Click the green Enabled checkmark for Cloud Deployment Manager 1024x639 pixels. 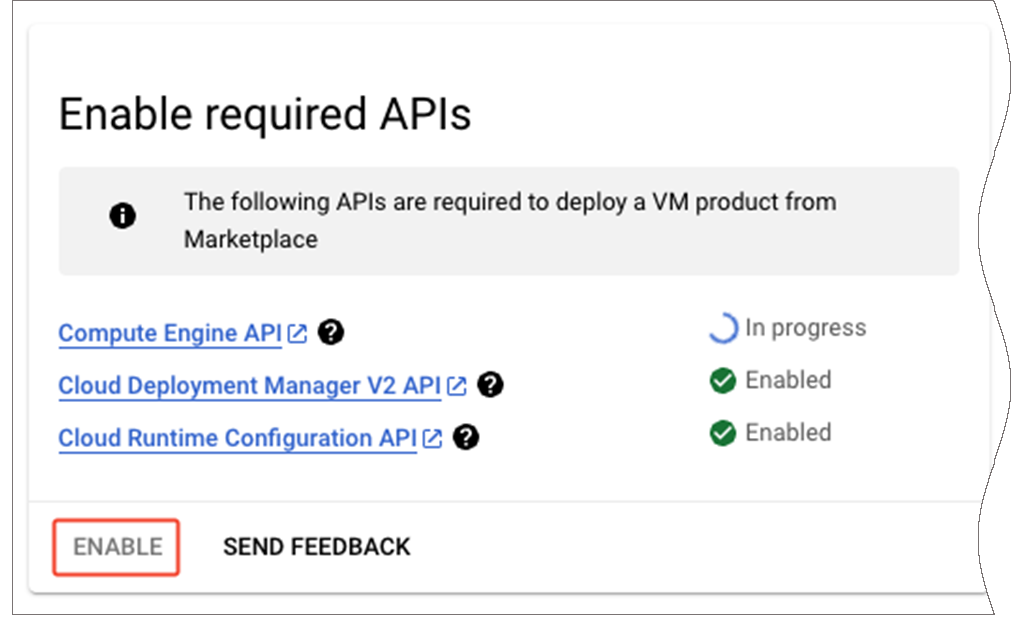click(x=722, y=381)
